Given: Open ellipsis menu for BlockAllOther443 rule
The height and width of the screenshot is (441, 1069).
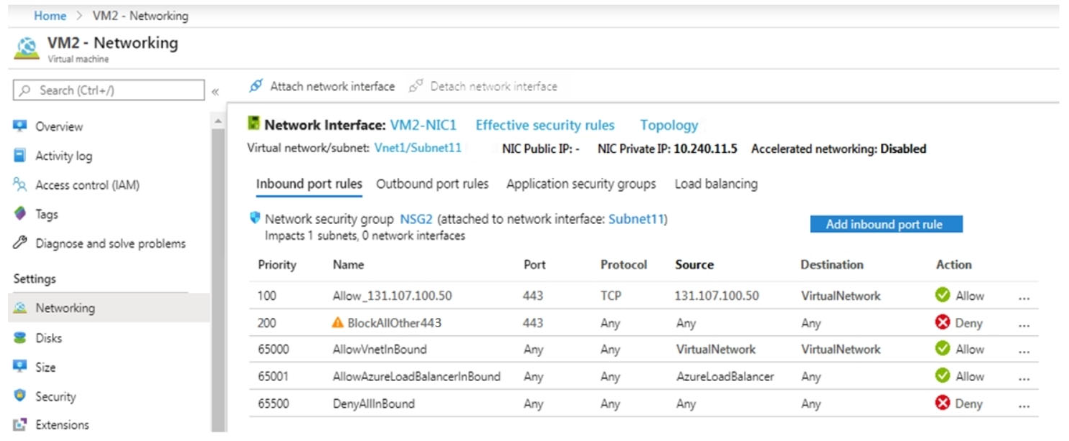Looking at the screenshot, I should pos(1024,325).
